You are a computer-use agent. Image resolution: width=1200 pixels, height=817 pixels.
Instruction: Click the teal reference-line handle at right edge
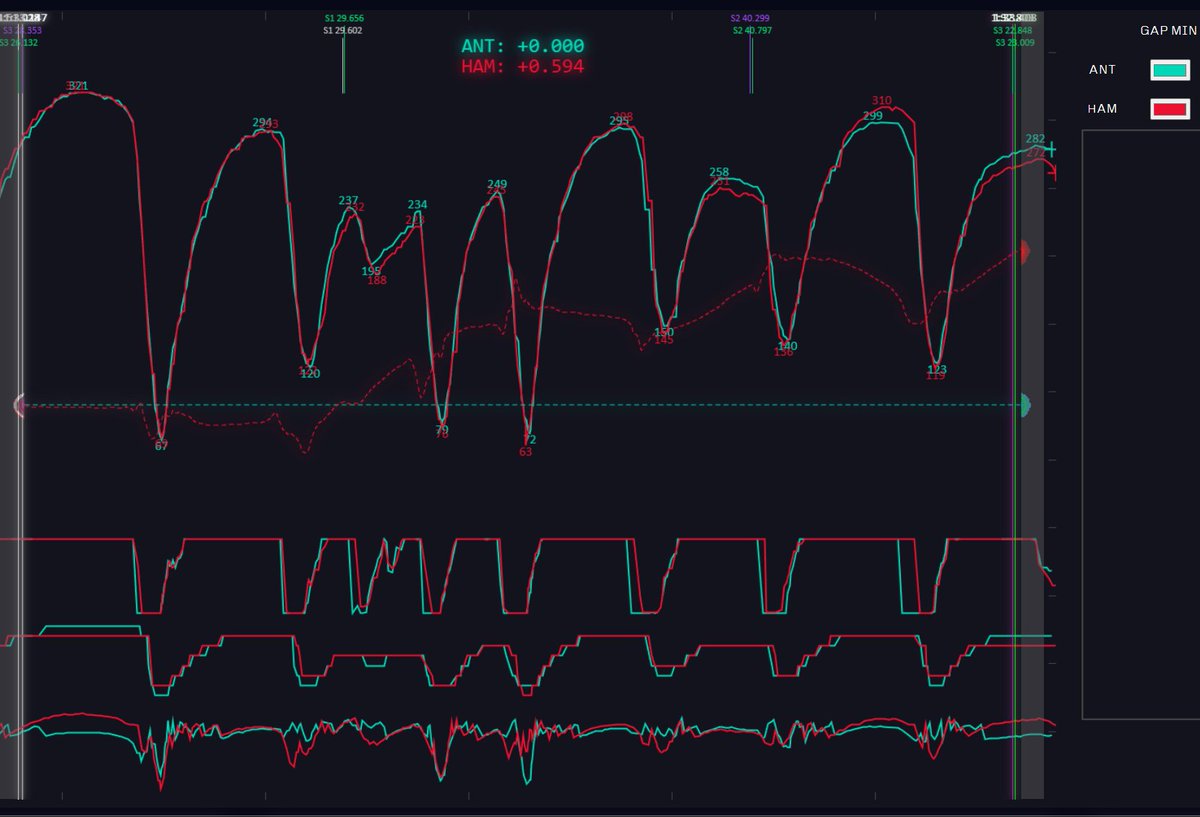point(1024,404)
